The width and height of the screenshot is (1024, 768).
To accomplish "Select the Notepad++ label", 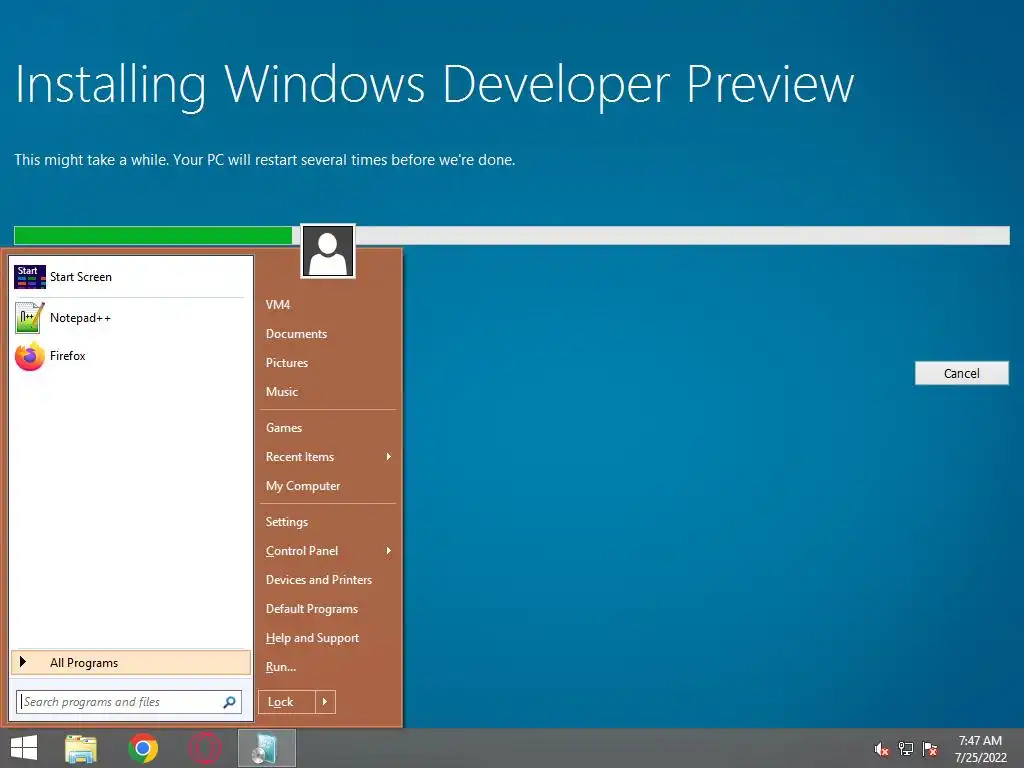I will [x=80, y=318].
